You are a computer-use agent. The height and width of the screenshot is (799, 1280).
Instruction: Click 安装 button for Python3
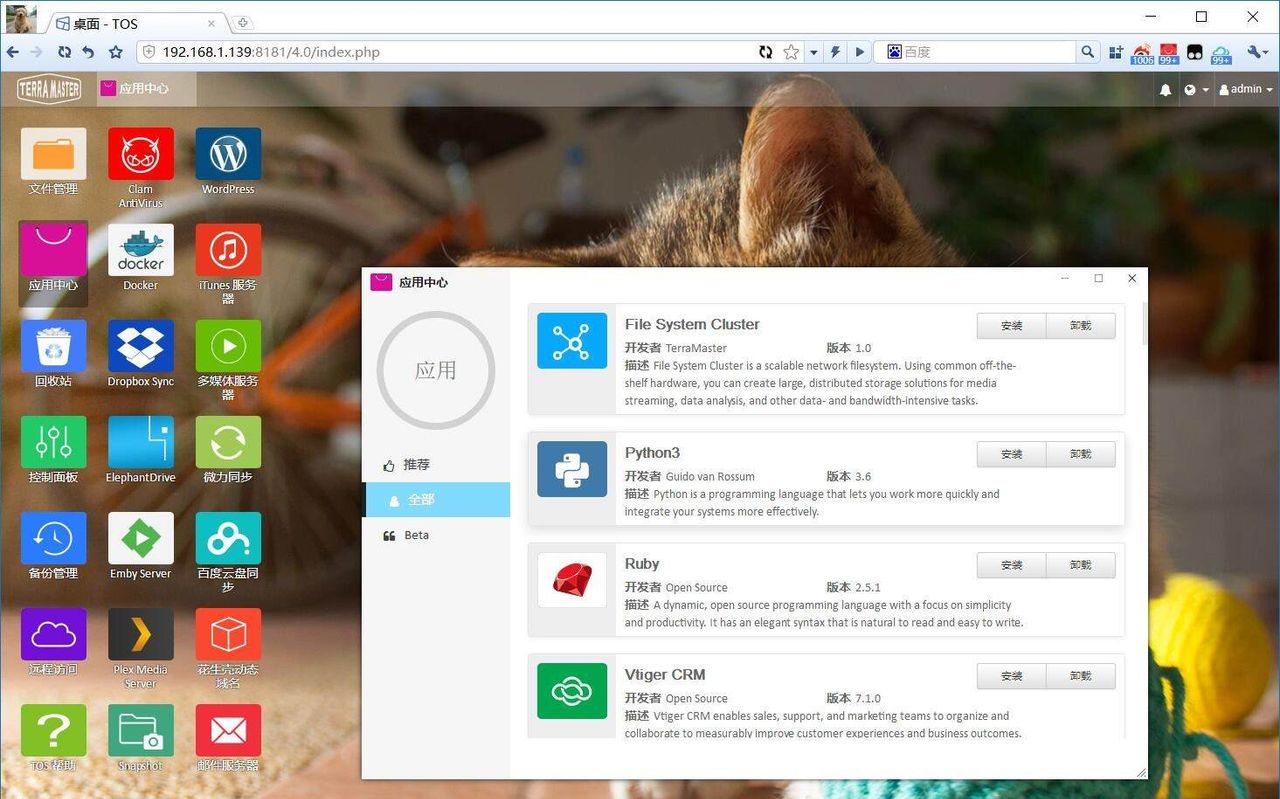(x=1011, y=454)
